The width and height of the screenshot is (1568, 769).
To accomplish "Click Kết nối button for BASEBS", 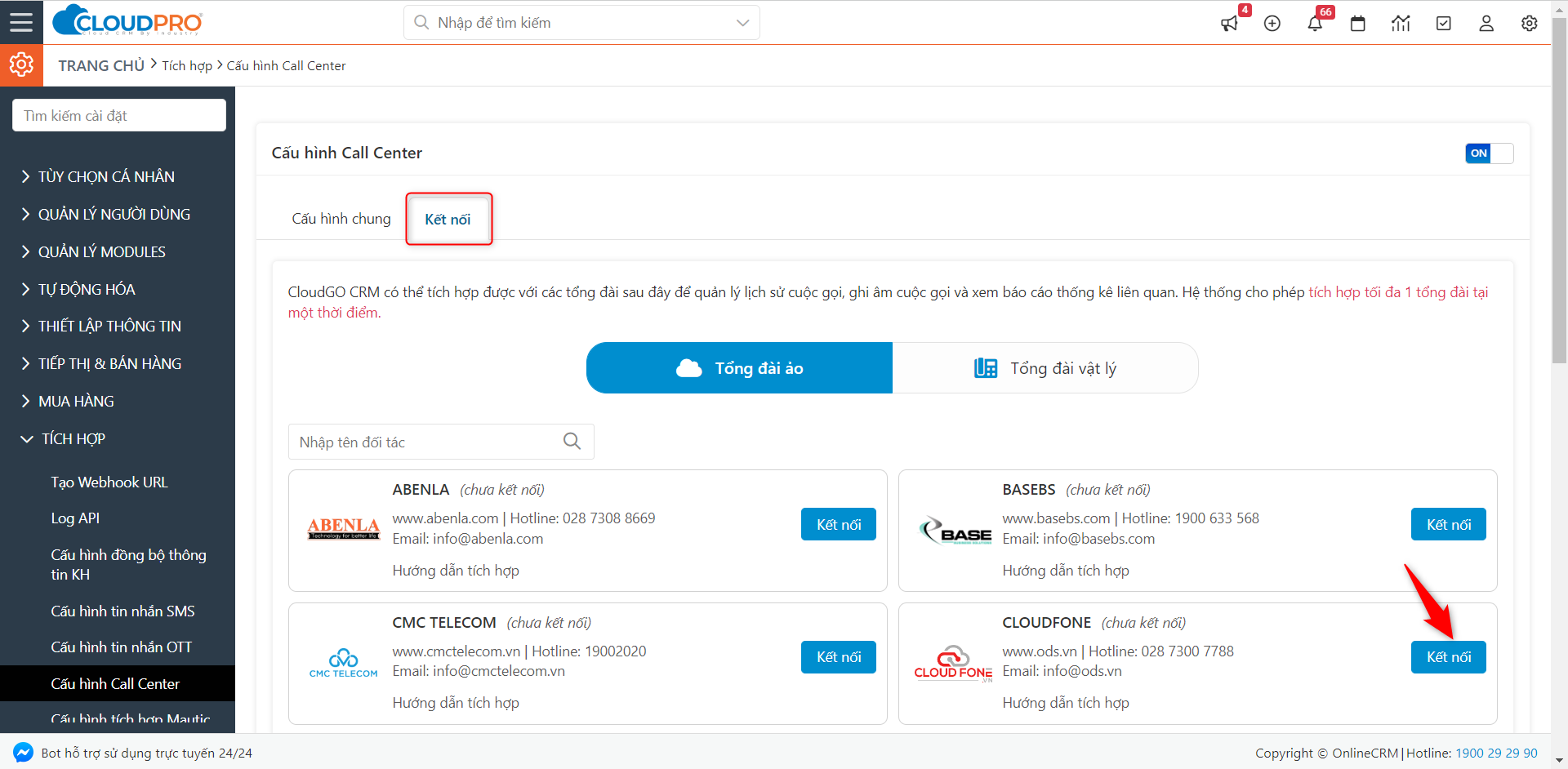I will click(x=1449, y=524).
